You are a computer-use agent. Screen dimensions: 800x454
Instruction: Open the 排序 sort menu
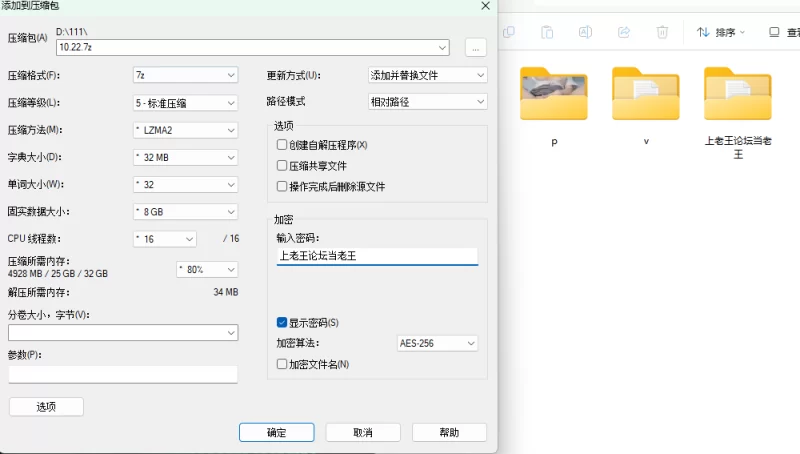720,32
